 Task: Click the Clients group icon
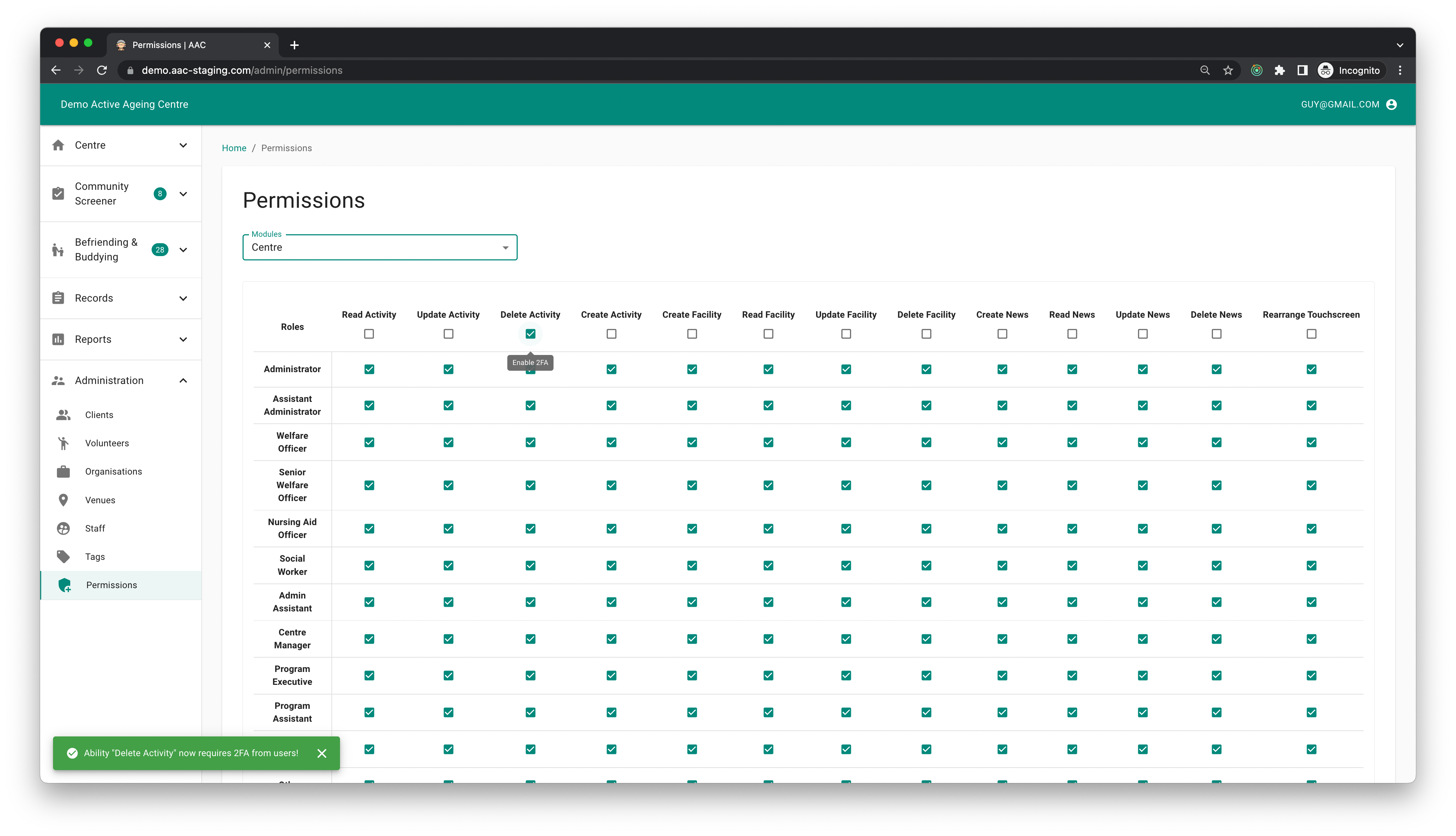click(63, 414)
